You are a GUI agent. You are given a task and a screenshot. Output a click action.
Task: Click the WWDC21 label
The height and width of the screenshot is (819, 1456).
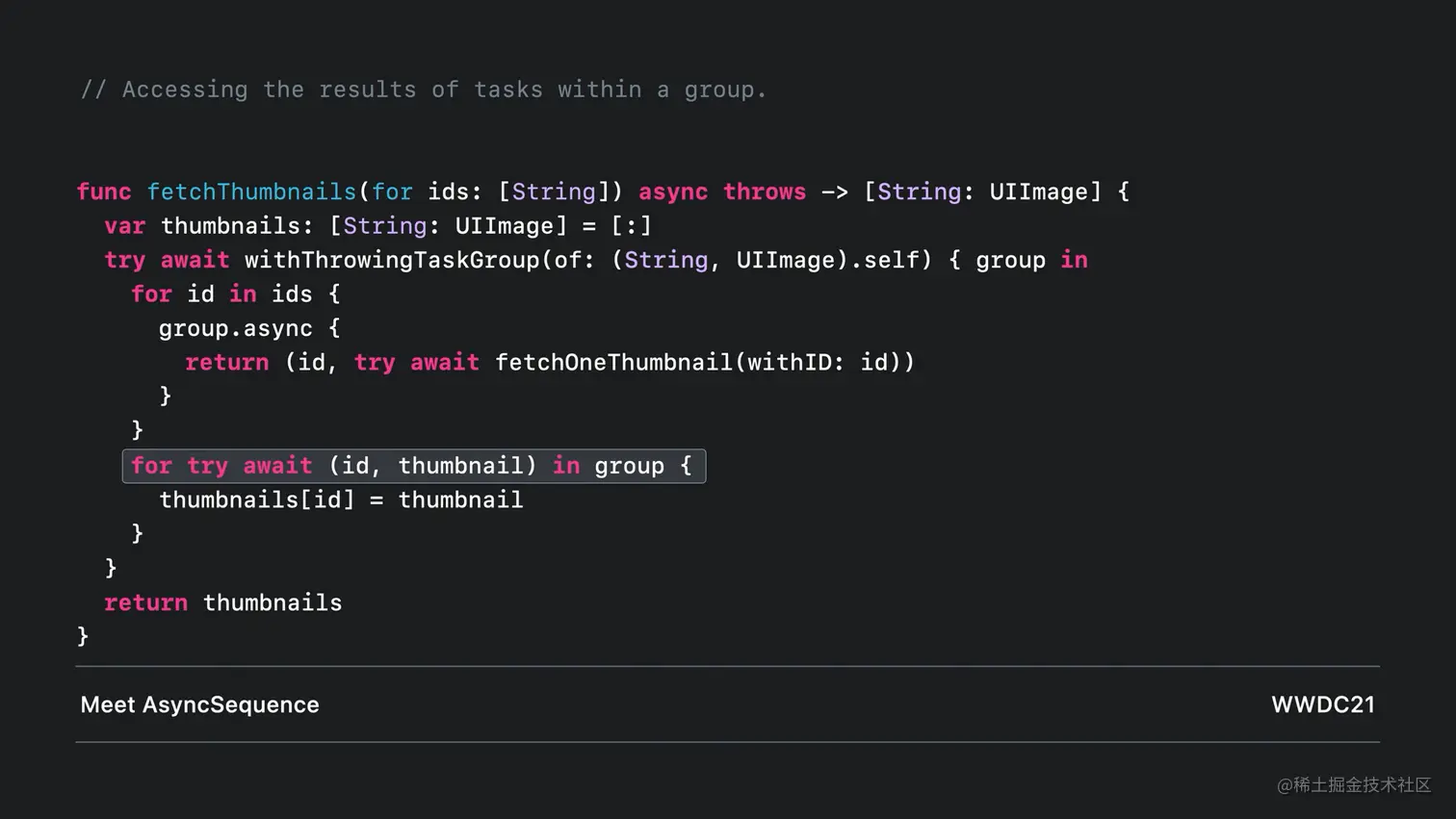point(1323,704)
